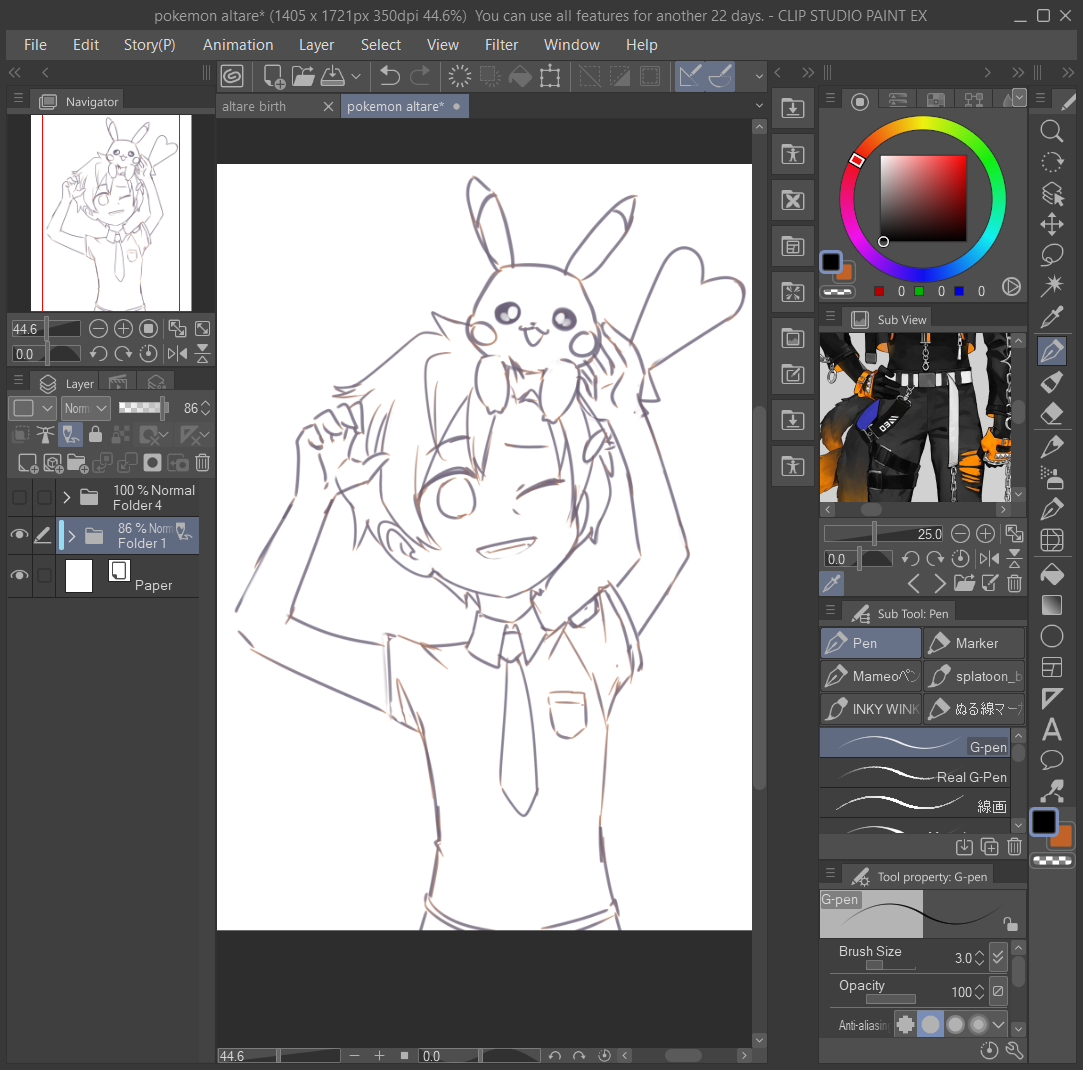
Task: Open layer color label dropdown
Action: [32, 408]
